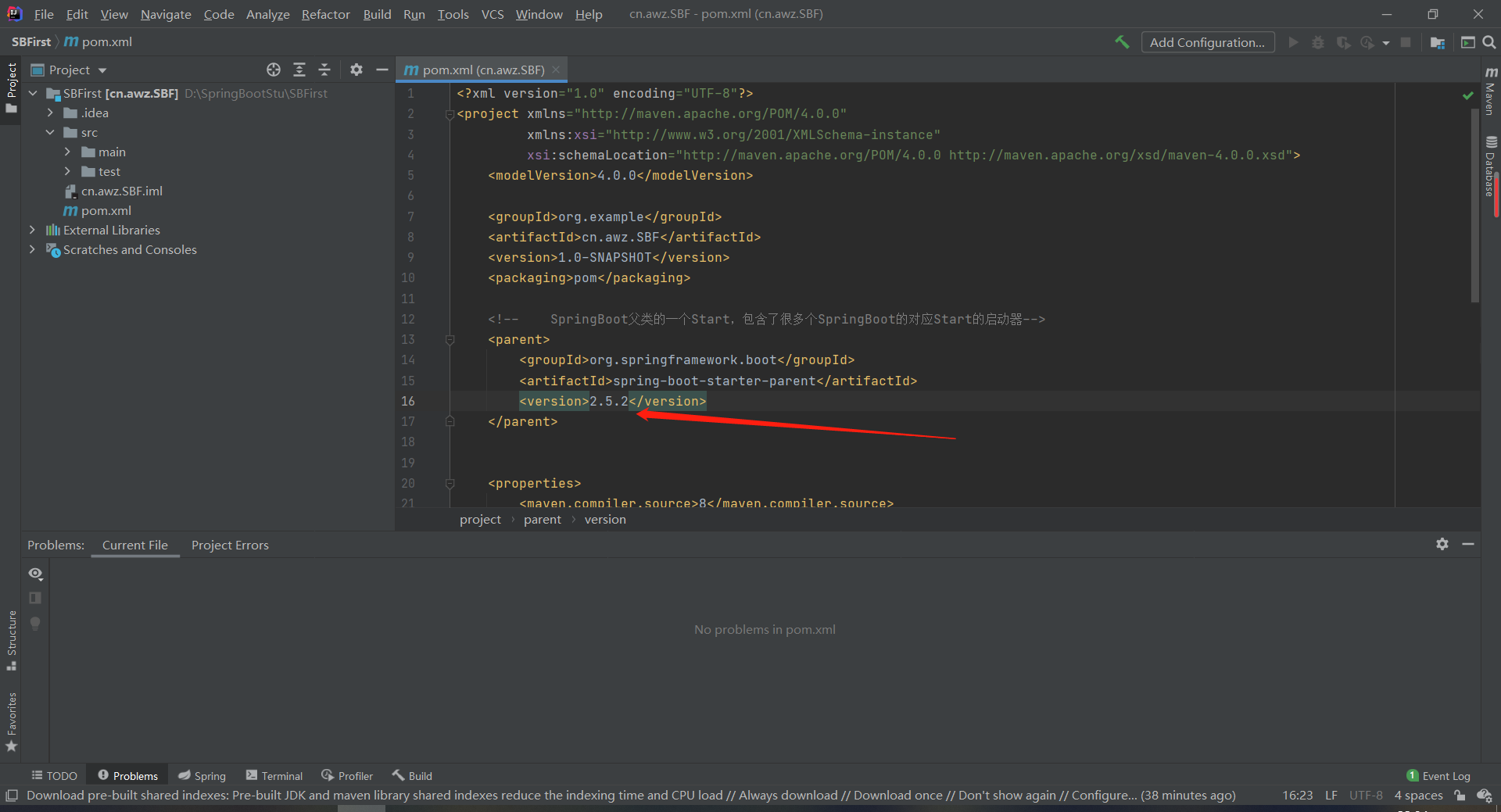Select pom.xml in the project tree
Image resolution: width=1501 pixels, height=812 pixels.
(97, 210)
